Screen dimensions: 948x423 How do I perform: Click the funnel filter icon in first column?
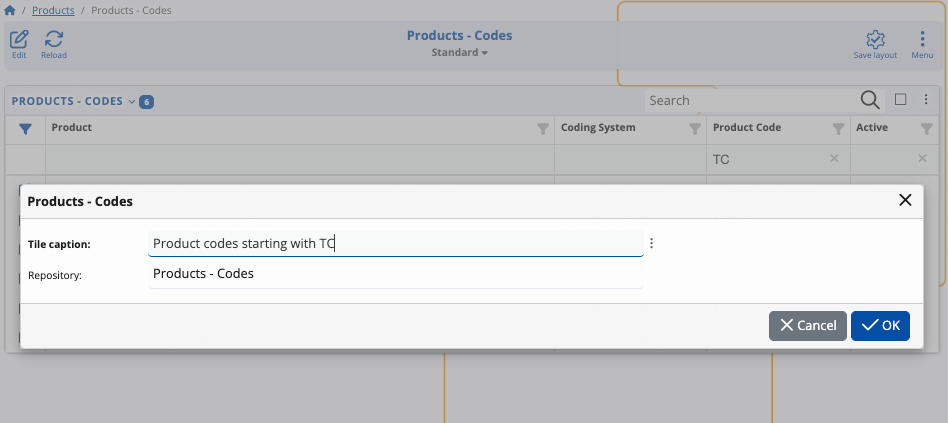[x=26, y=128]
